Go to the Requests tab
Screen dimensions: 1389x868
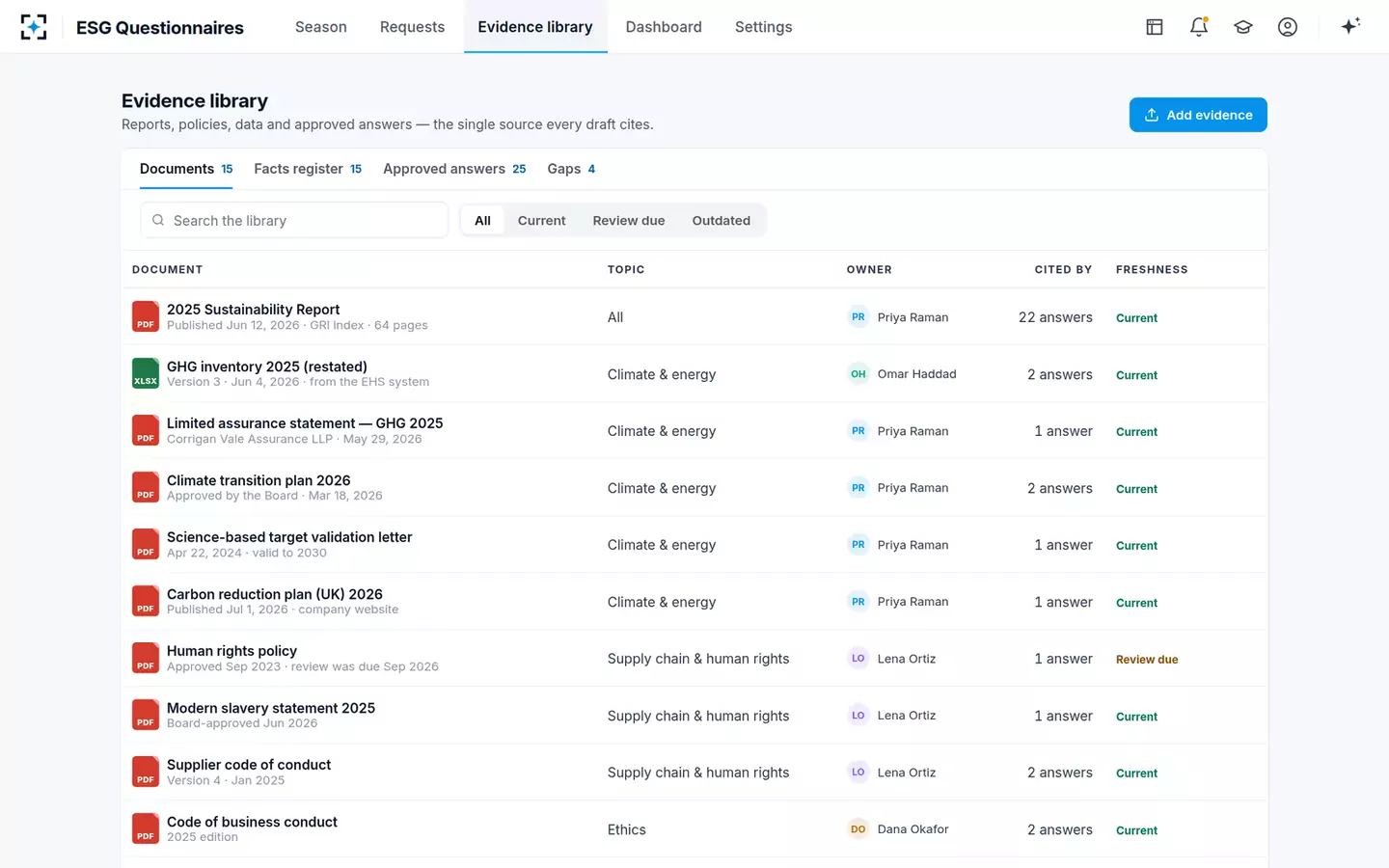412,27
